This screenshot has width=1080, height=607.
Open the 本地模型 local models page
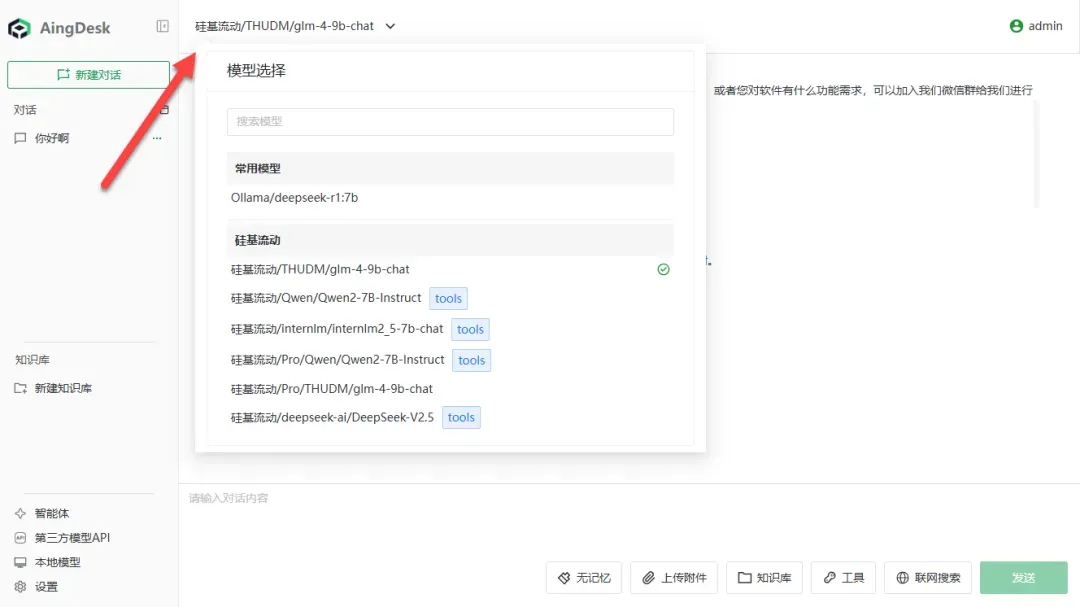click(57, 562)
